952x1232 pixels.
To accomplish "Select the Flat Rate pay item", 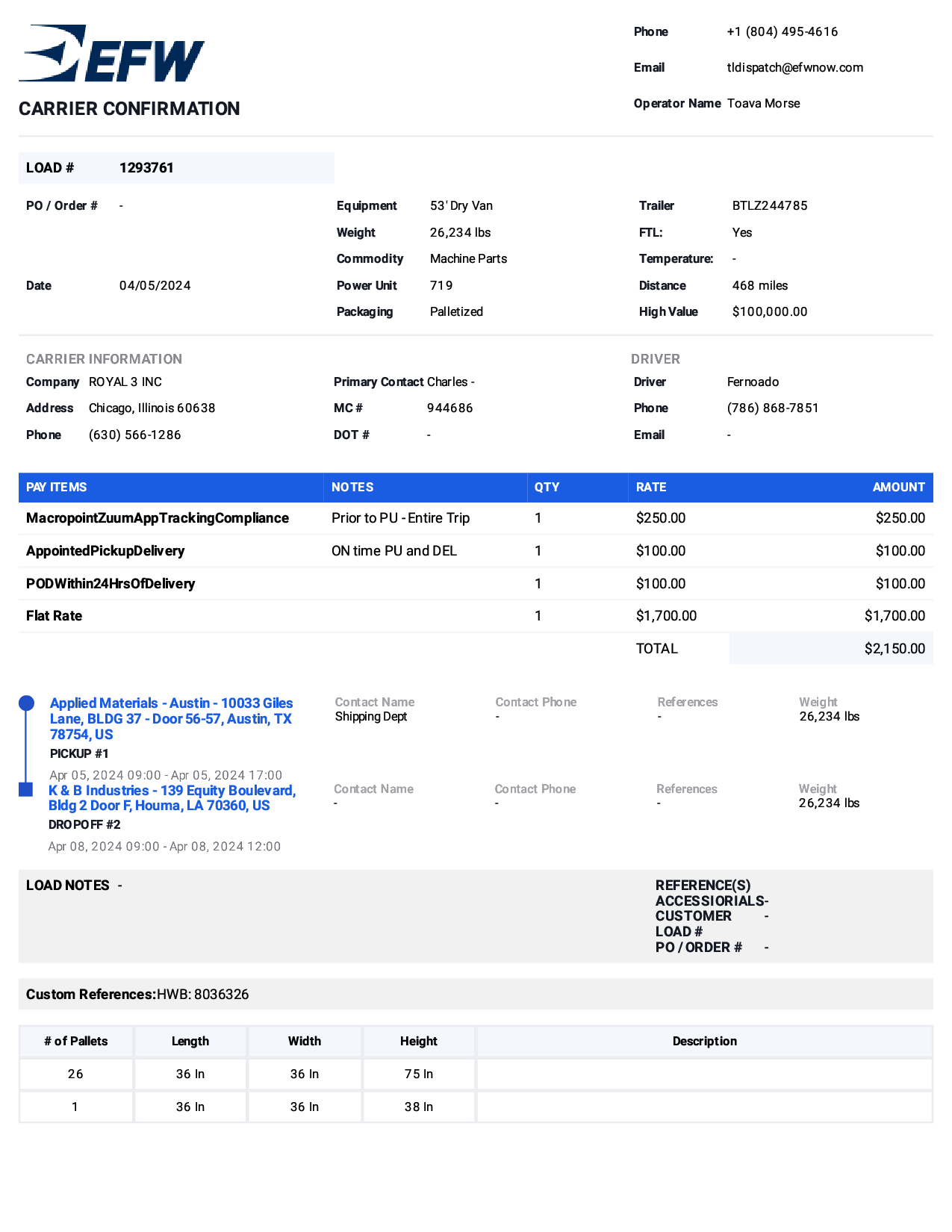I will [54, 615].
